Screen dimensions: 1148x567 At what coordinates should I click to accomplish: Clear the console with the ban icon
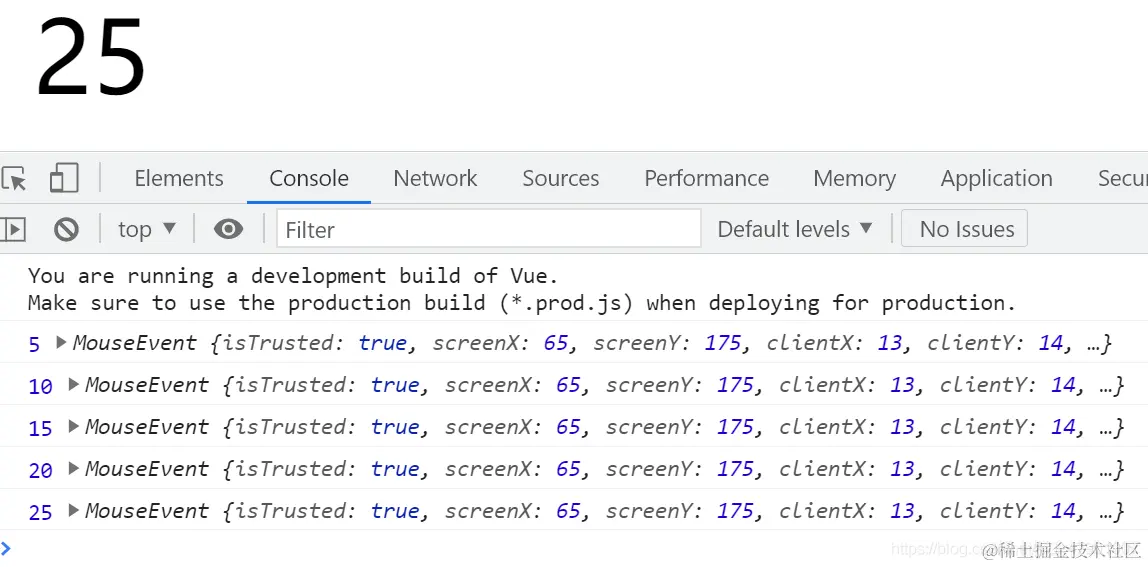click(x=66, y=229)
